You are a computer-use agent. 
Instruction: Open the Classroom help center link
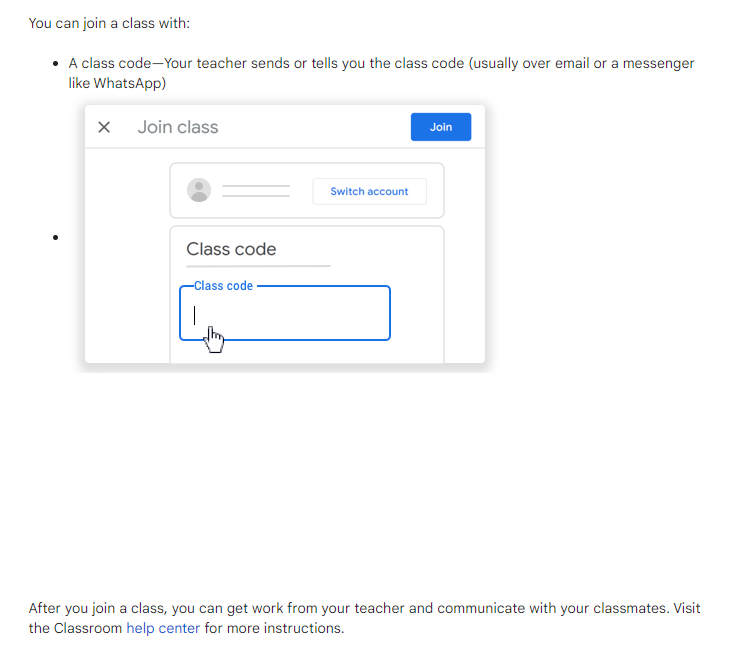163,628
